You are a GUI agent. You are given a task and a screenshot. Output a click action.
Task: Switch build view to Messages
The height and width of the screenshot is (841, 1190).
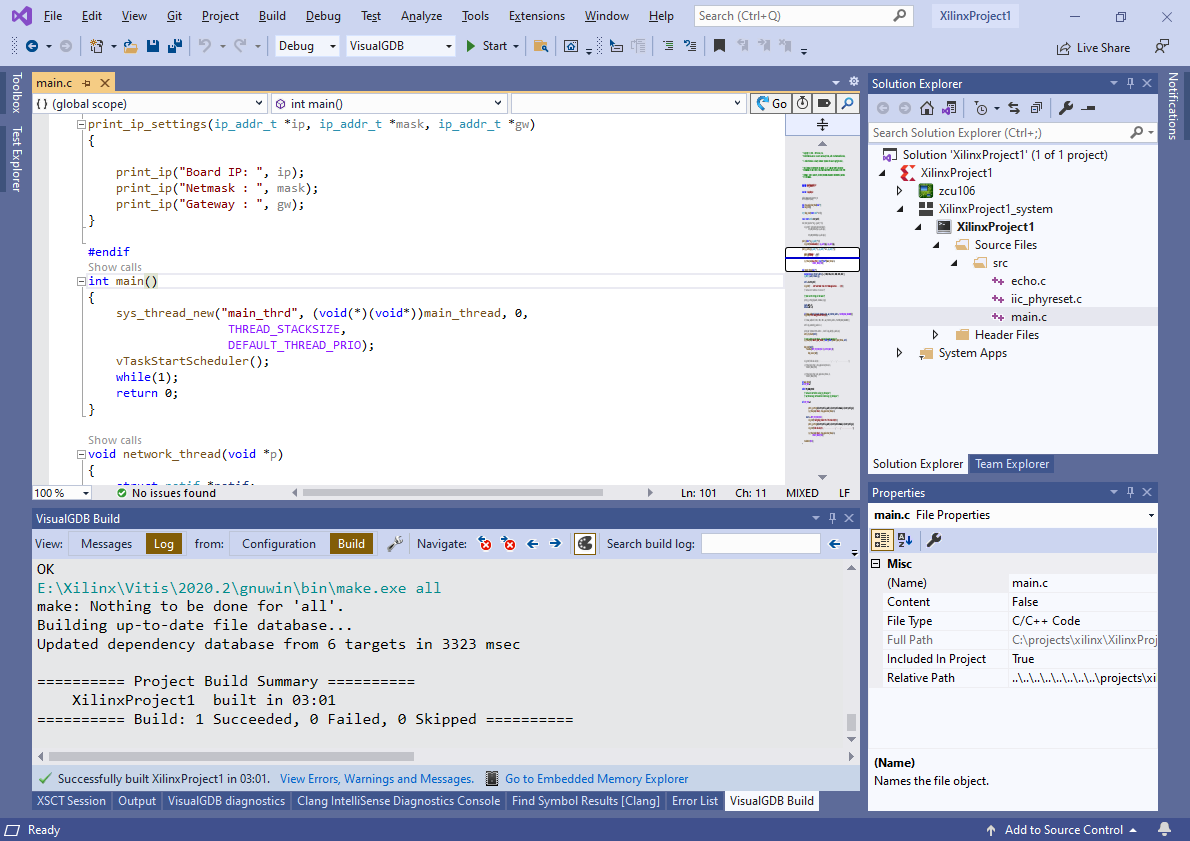[106, 543]
